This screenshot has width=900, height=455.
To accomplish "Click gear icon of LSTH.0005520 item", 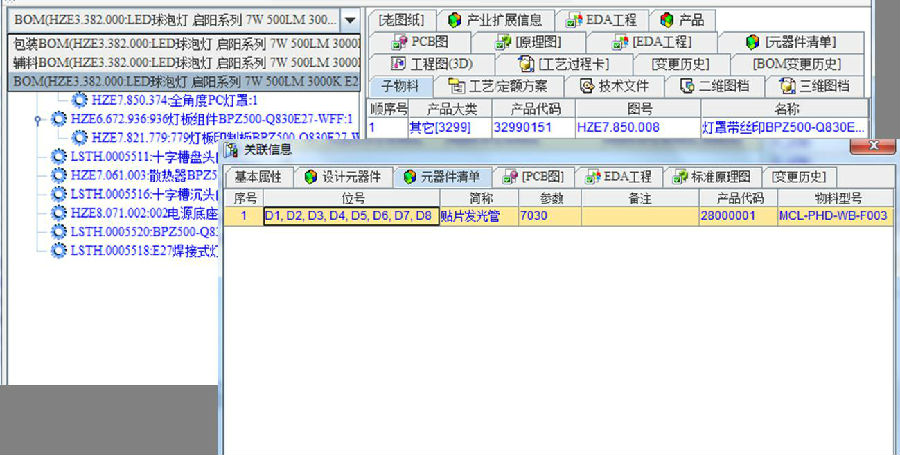I will [x=59, y=232].
